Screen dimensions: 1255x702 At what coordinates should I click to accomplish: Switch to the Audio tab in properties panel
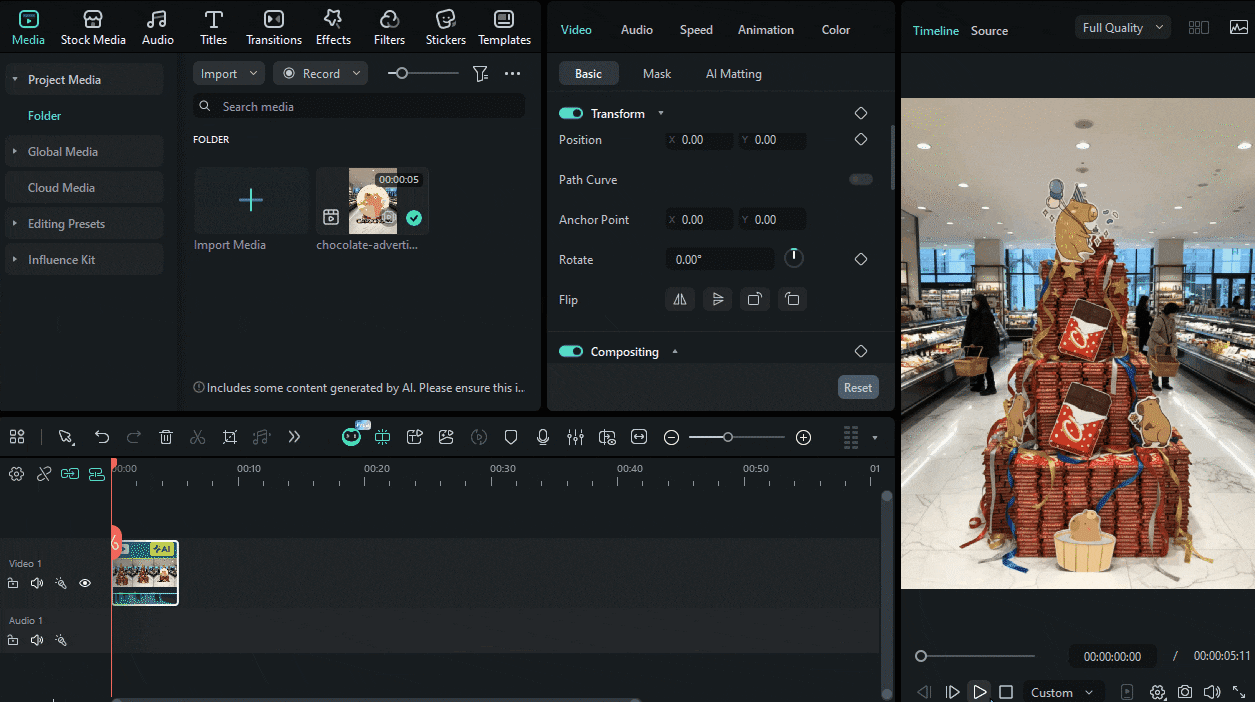click(x=636, y=30)
